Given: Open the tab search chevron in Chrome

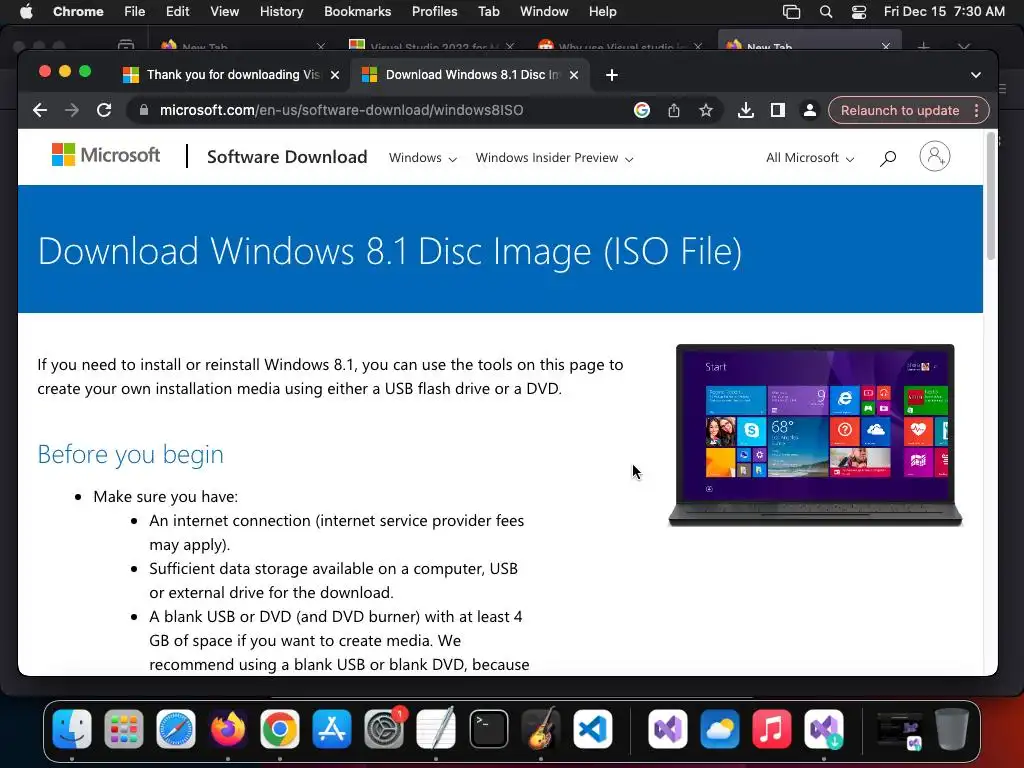Looking at the screenshot, I should (x=976, y=75).
